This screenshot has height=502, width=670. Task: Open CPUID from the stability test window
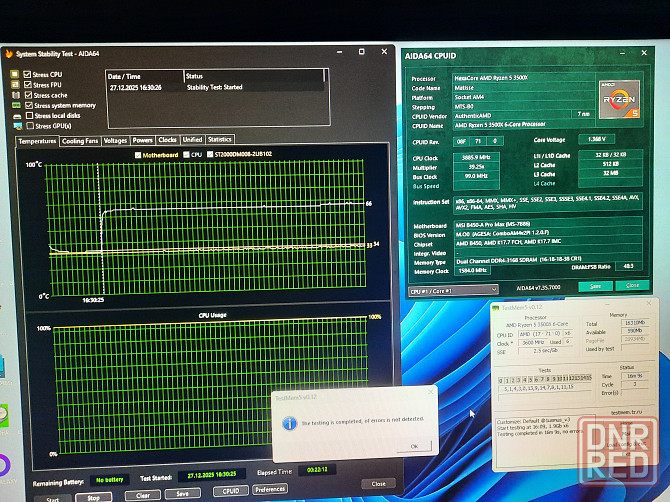231,491
